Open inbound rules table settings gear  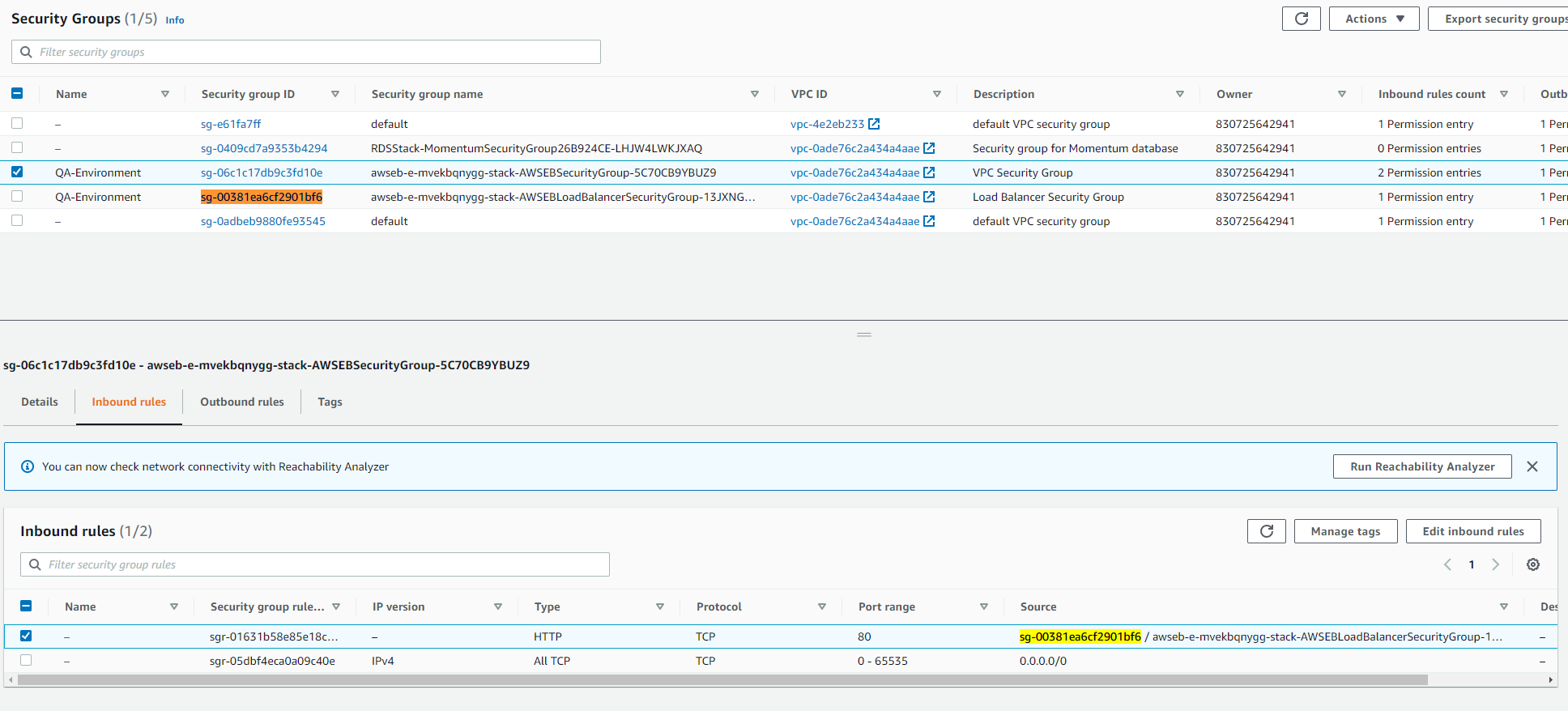(1533, 564)
